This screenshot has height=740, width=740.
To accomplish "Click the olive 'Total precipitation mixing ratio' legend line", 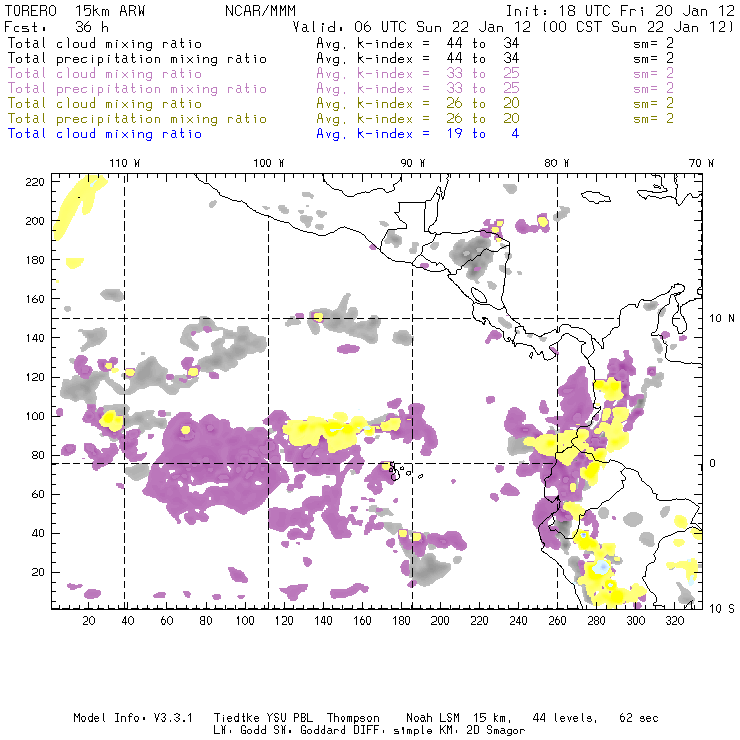I will click(x=137, y=118).
